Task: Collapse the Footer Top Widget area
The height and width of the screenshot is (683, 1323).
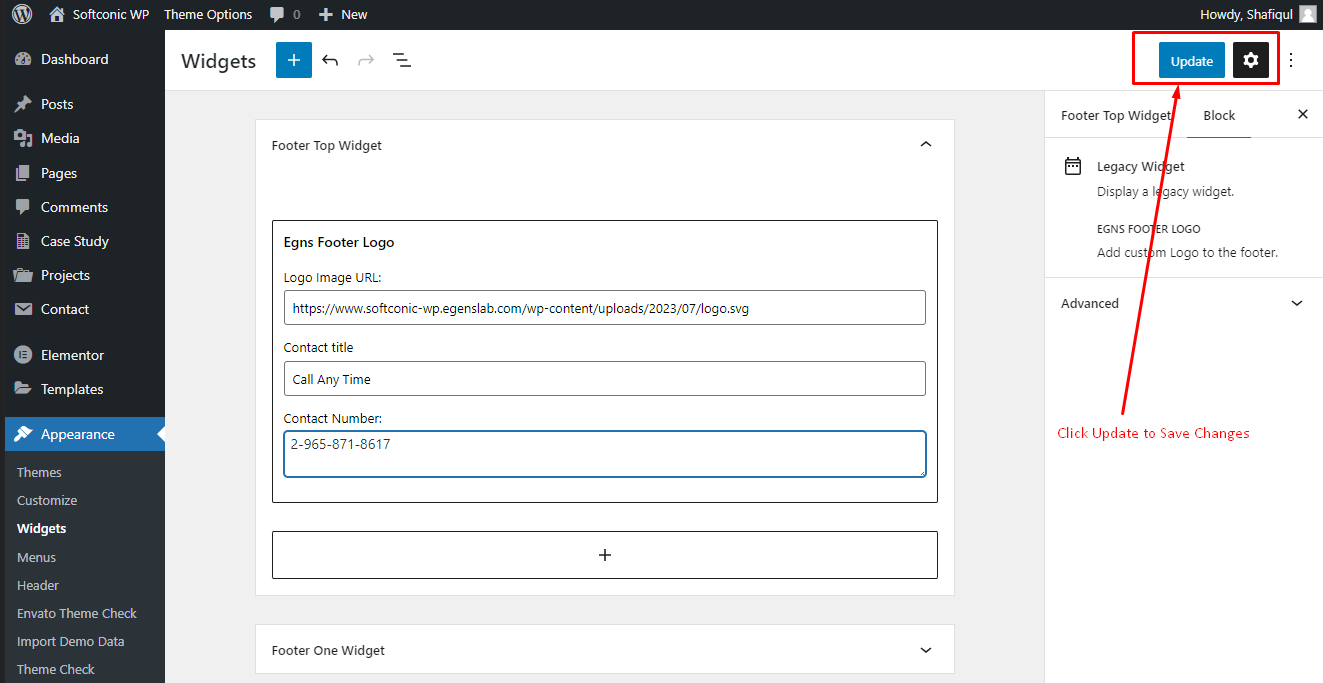Action: coord(926,145)
